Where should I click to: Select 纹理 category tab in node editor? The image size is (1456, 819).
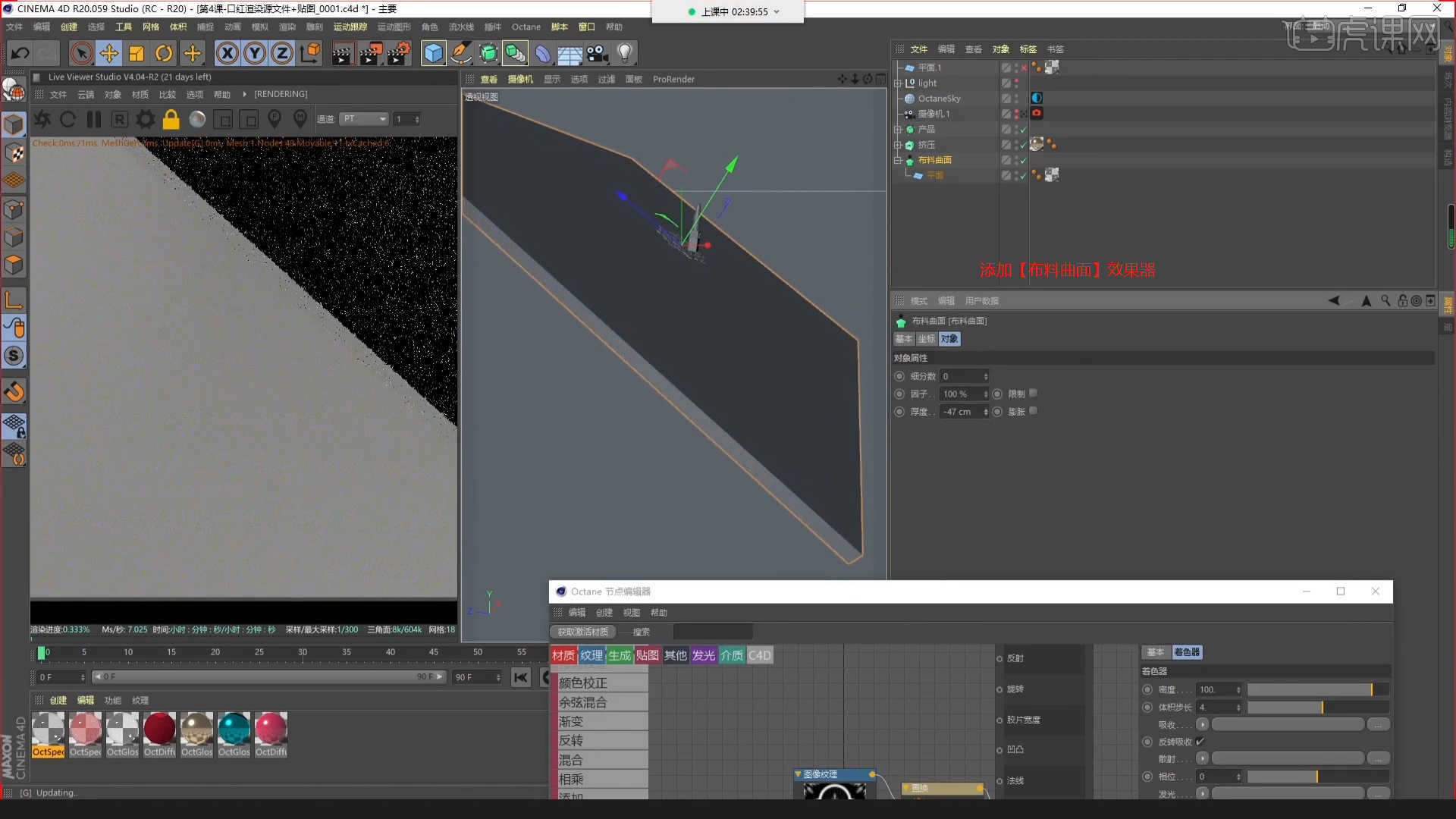pos(591,655)
